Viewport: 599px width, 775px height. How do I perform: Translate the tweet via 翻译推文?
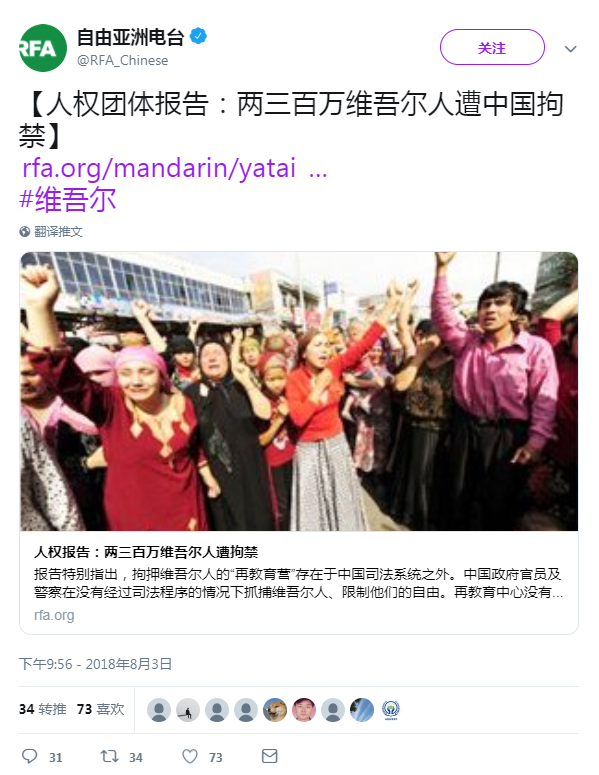tap(58, 231)
